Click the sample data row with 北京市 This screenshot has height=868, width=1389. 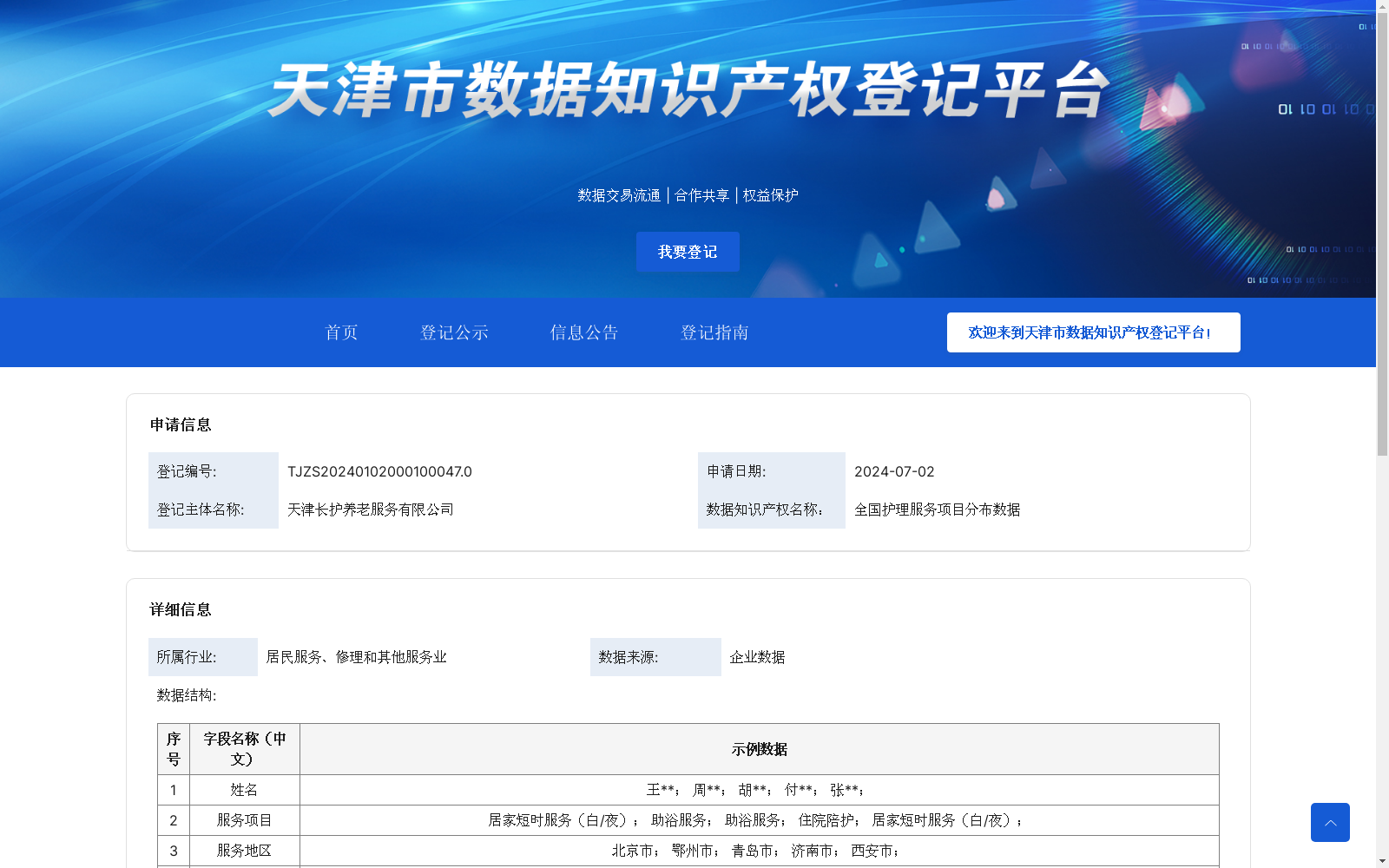(760, 851)
